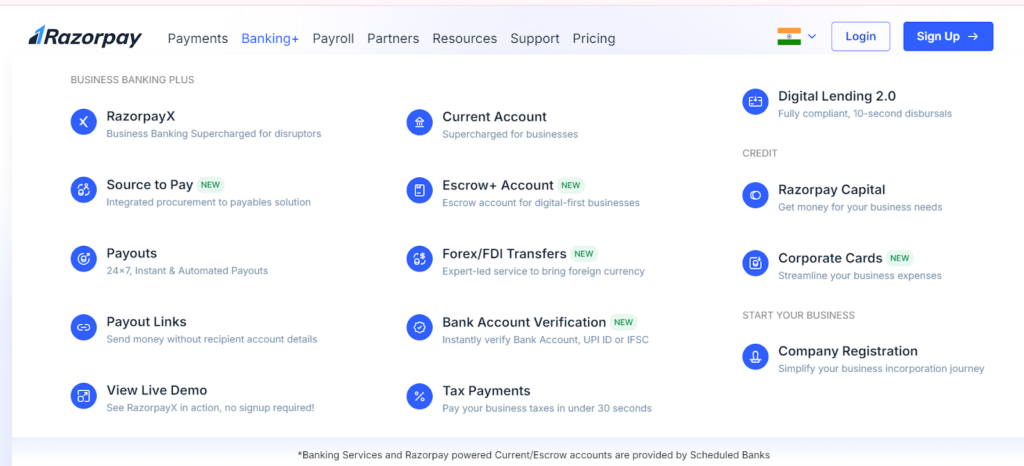This screenshot has height=466, width=1024.
Task: Click the NEW badge beside Corporate Cards
Action: [900, 258]
